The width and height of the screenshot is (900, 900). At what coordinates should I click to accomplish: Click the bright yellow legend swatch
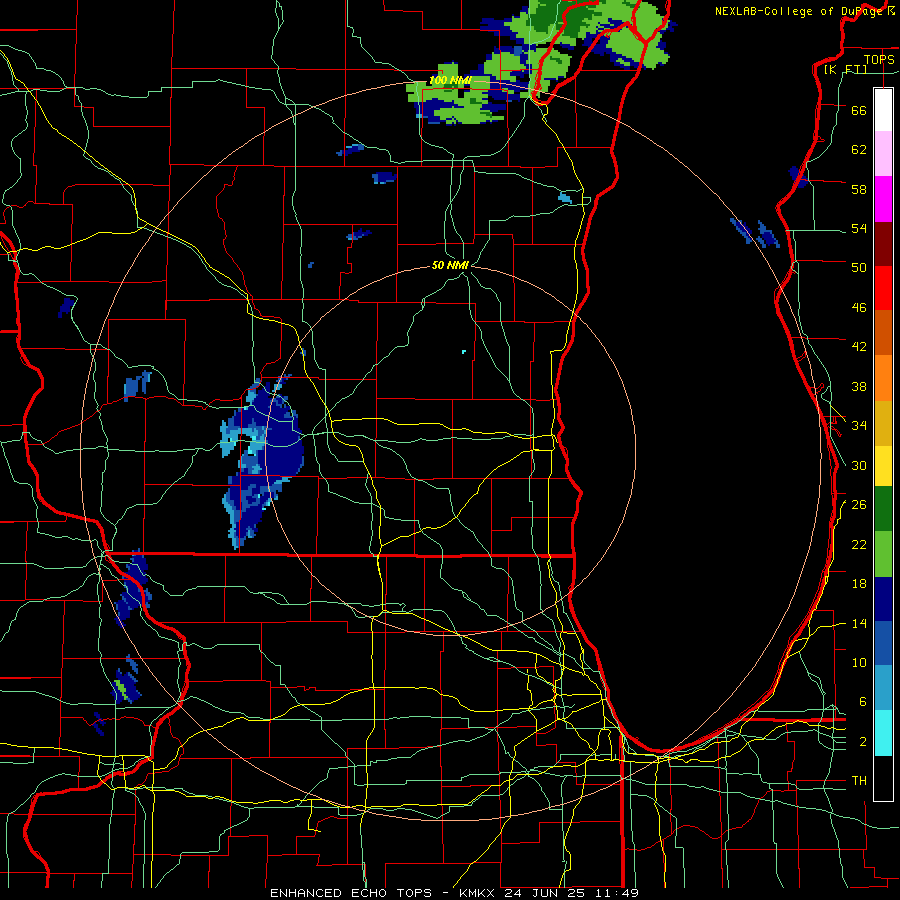(x=883, y=465)
